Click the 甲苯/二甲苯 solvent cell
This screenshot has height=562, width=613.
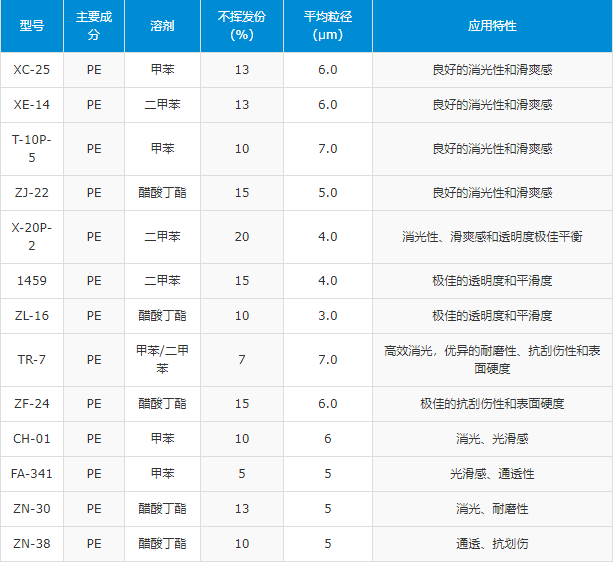click(162, 359)
